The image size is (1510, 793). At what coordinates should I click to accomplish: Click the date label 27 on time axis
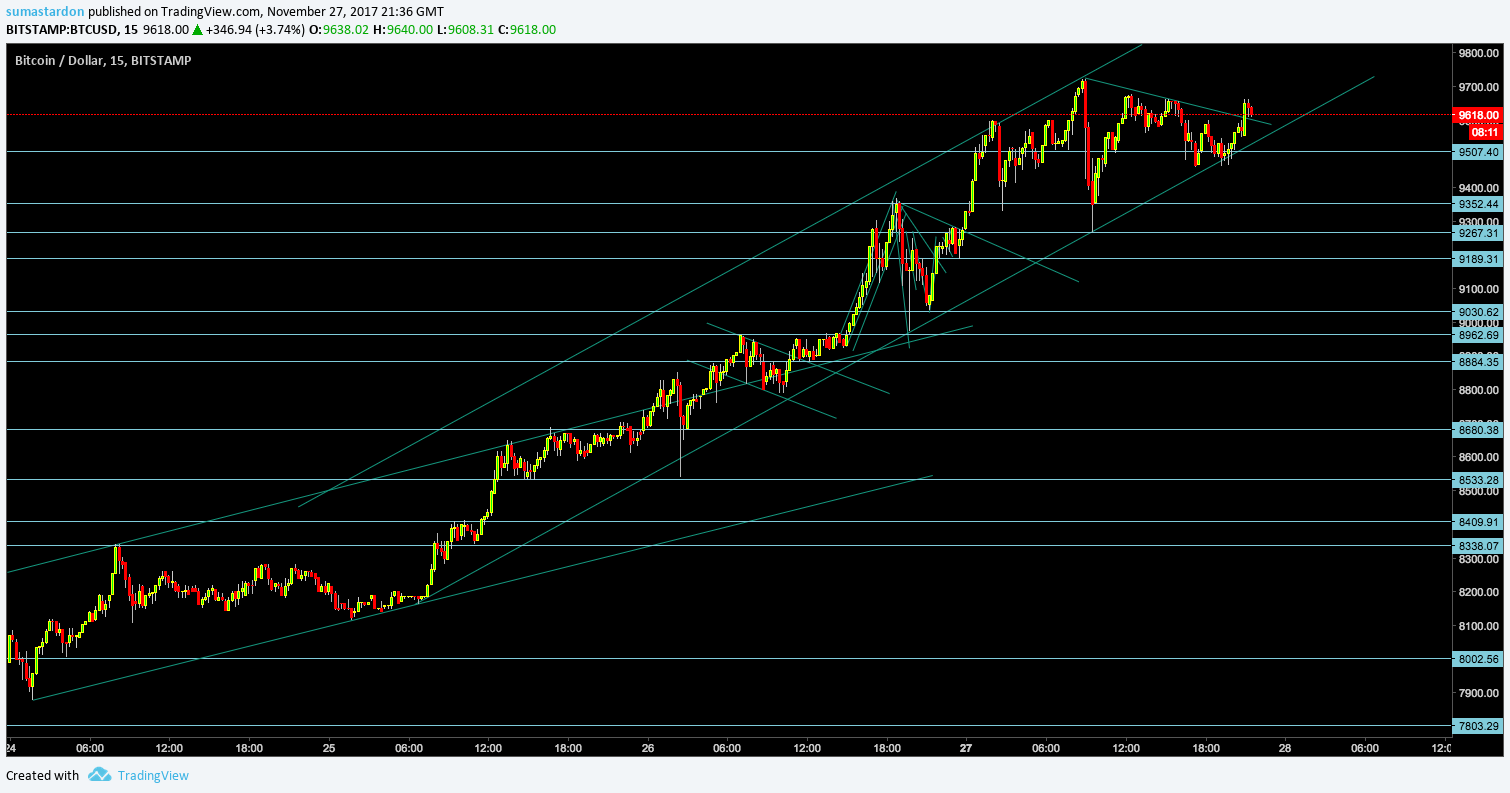click(x=966, y=748)
